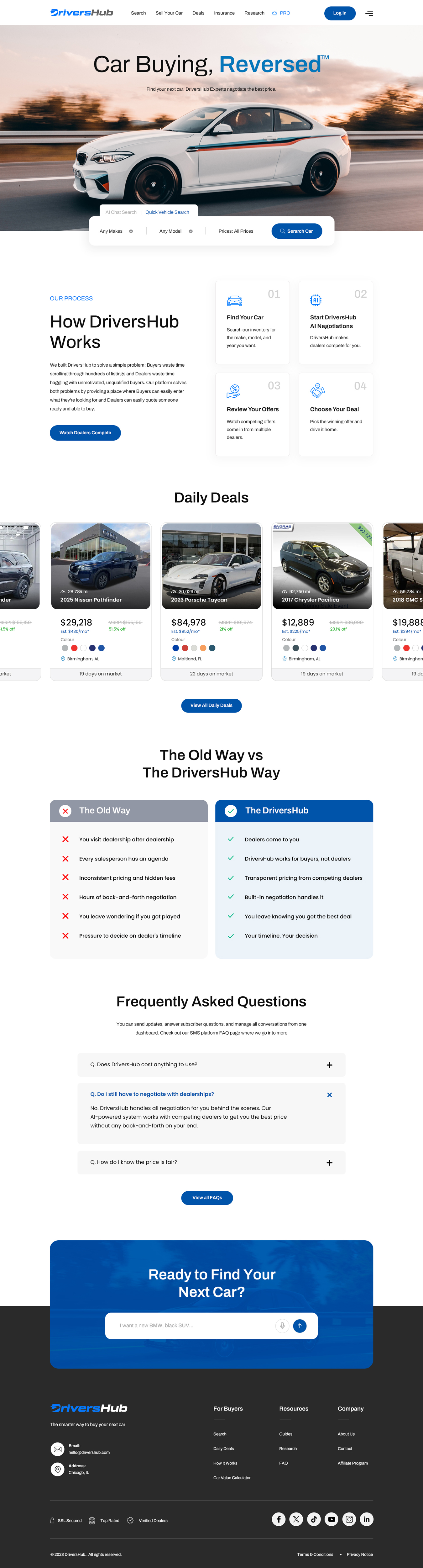423x1568 pixels.
Task: Click the address location pin icon in footer
Action: point(58,1470)
